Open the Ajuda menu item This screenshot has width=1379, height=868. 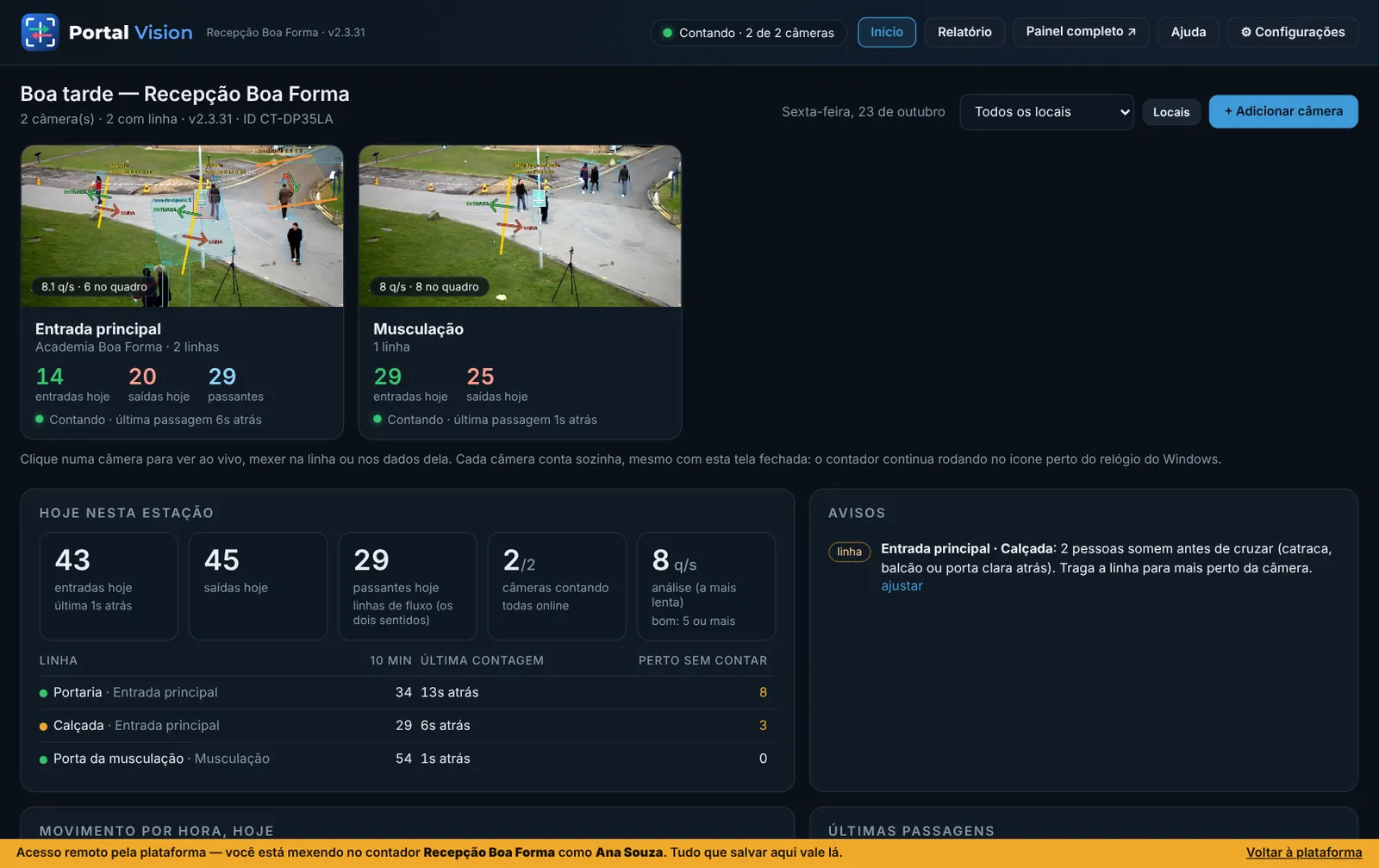point(1188,32)
